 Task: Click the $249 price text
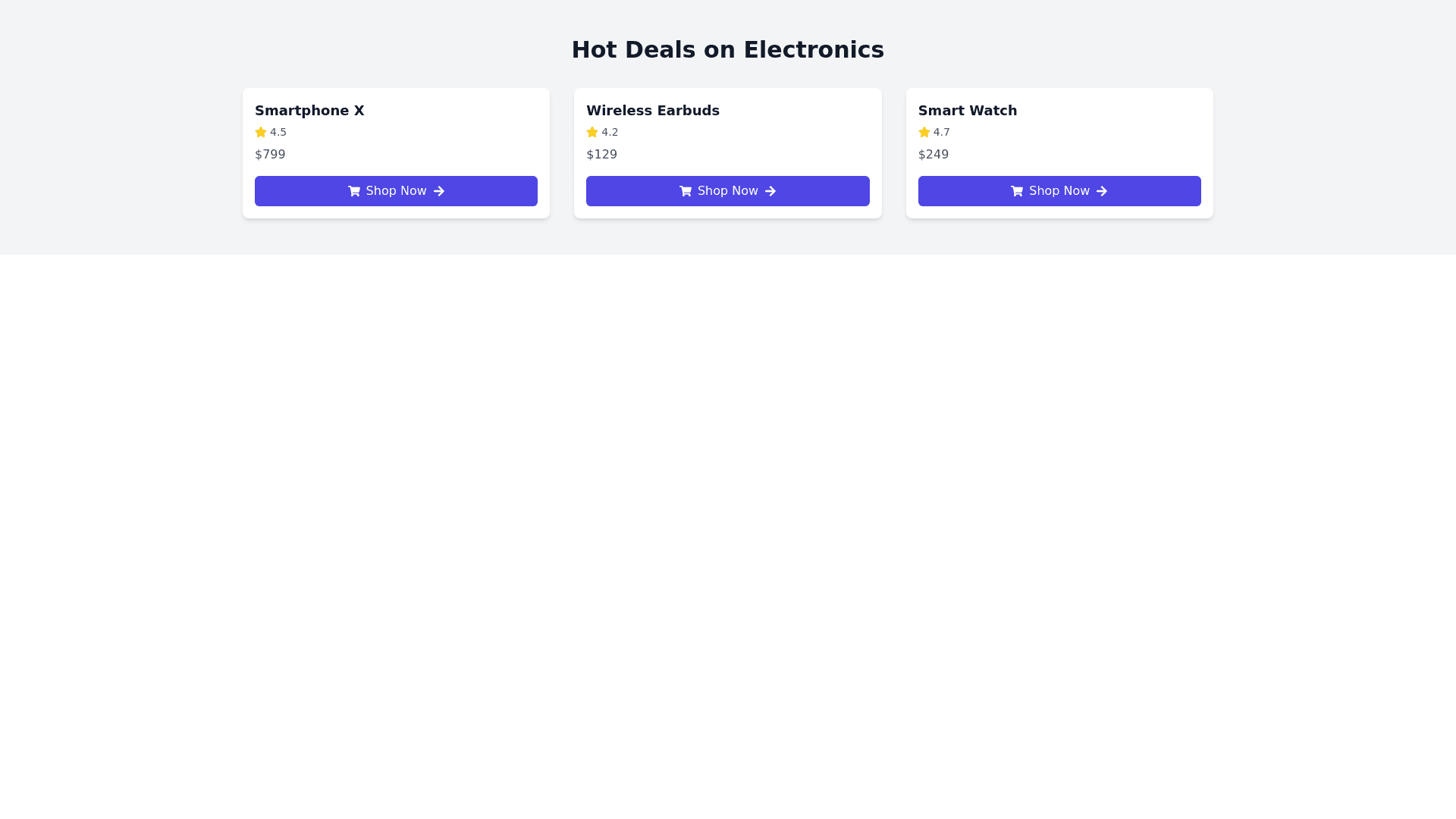933,155
